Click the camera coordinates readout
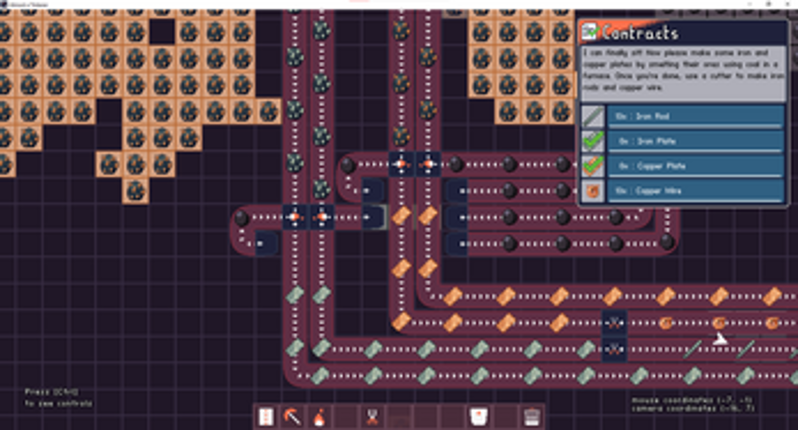The width and height of the screenshot is (798, 430). pyautogui.click(x=692, y=409)
